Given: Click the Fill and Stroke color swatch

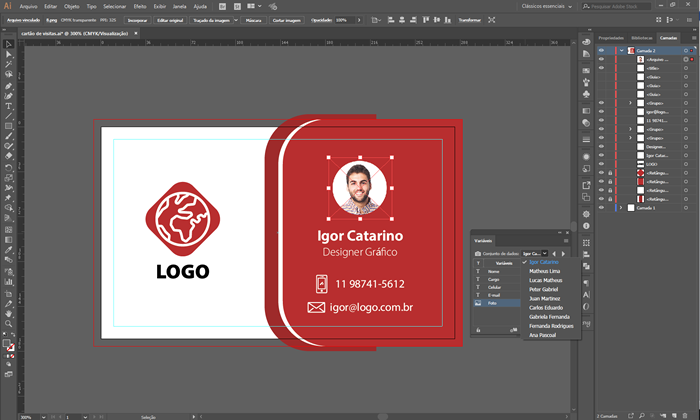Looking at the screenshot, I should point(7,344).
